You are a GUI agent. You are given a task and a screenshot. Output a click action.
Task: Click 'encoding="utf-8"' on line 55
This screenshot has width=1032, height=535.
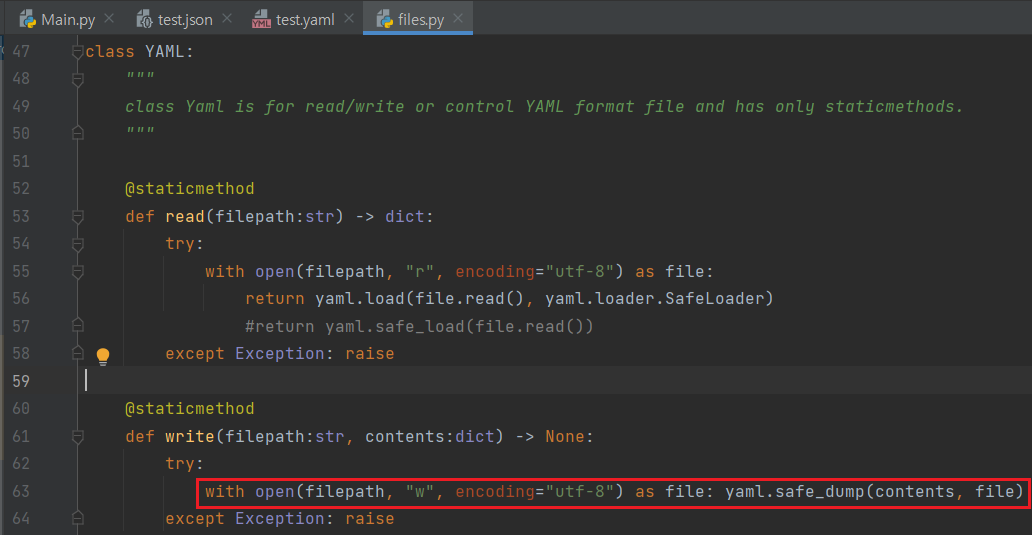[x=534, y=272]
